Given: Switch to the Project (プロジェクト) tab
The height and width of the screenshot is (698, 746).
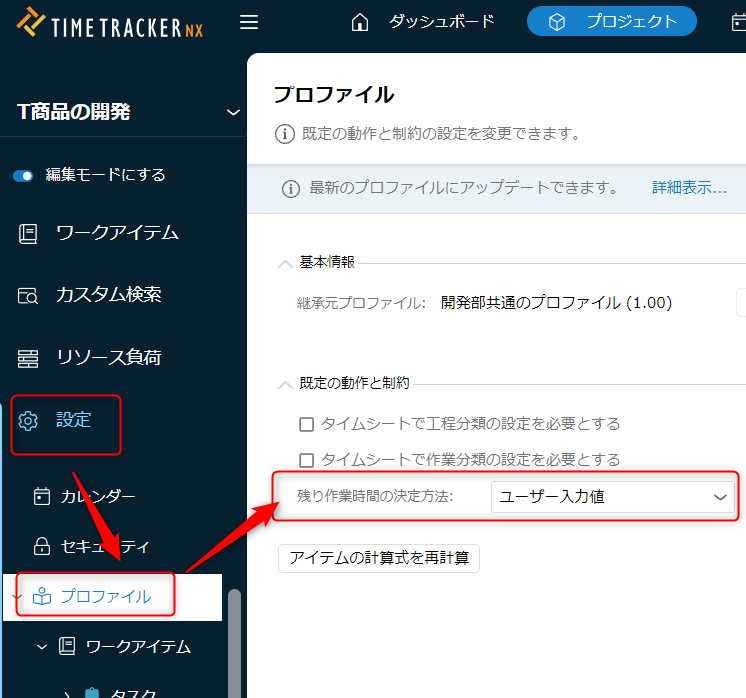Looking at the screenshot, I should pos(611,21).
